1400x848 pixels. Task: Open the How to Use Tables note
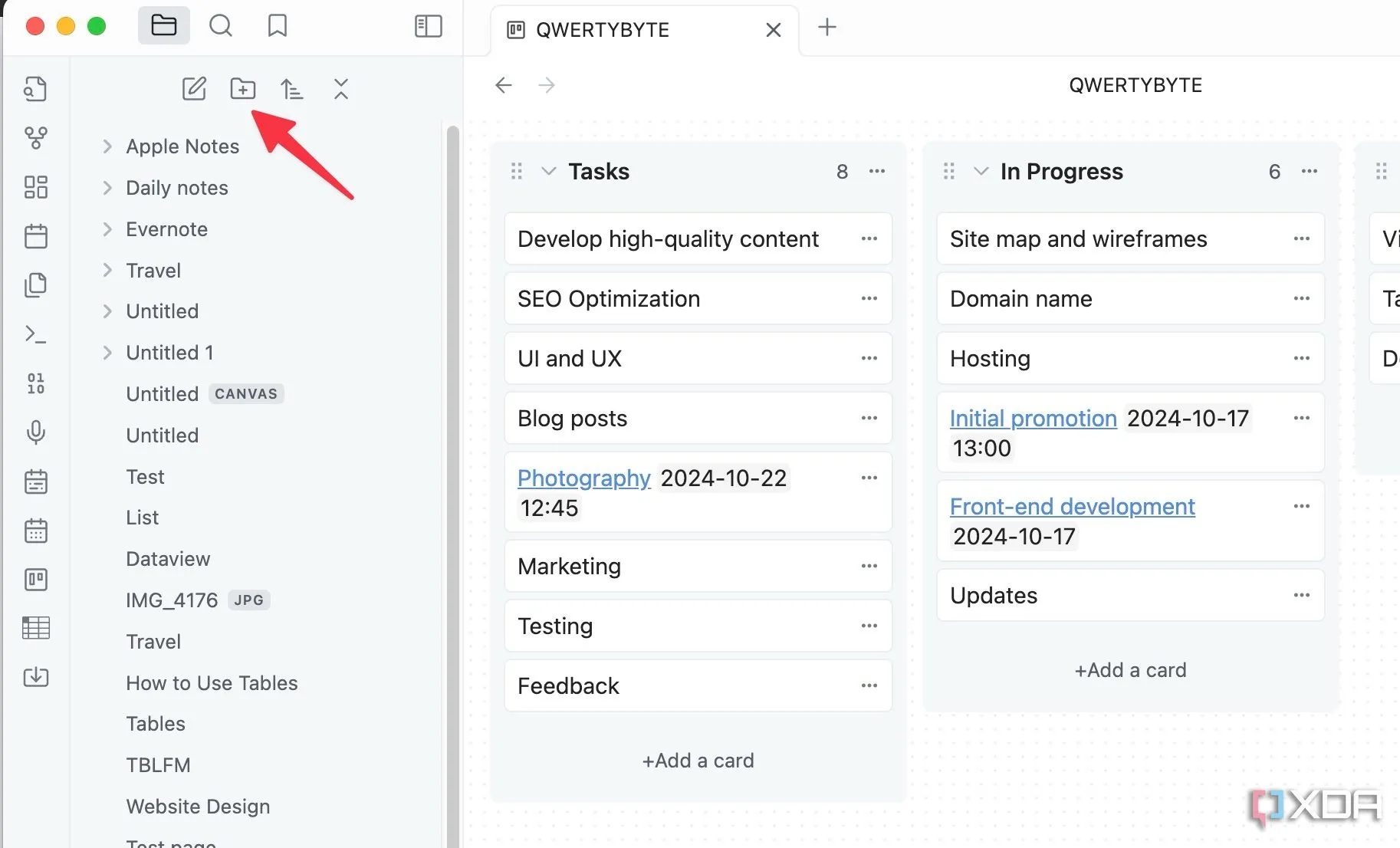[x=212, y=683]
